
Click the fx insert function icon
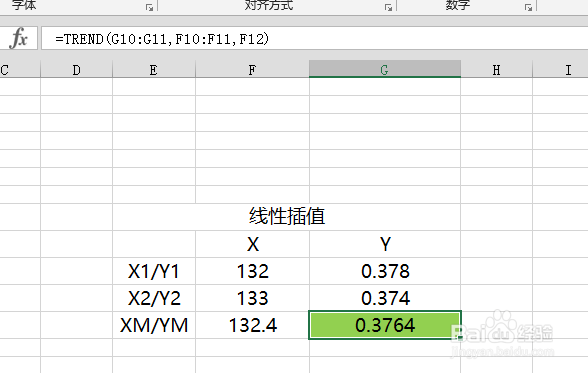tap(19, 38)
